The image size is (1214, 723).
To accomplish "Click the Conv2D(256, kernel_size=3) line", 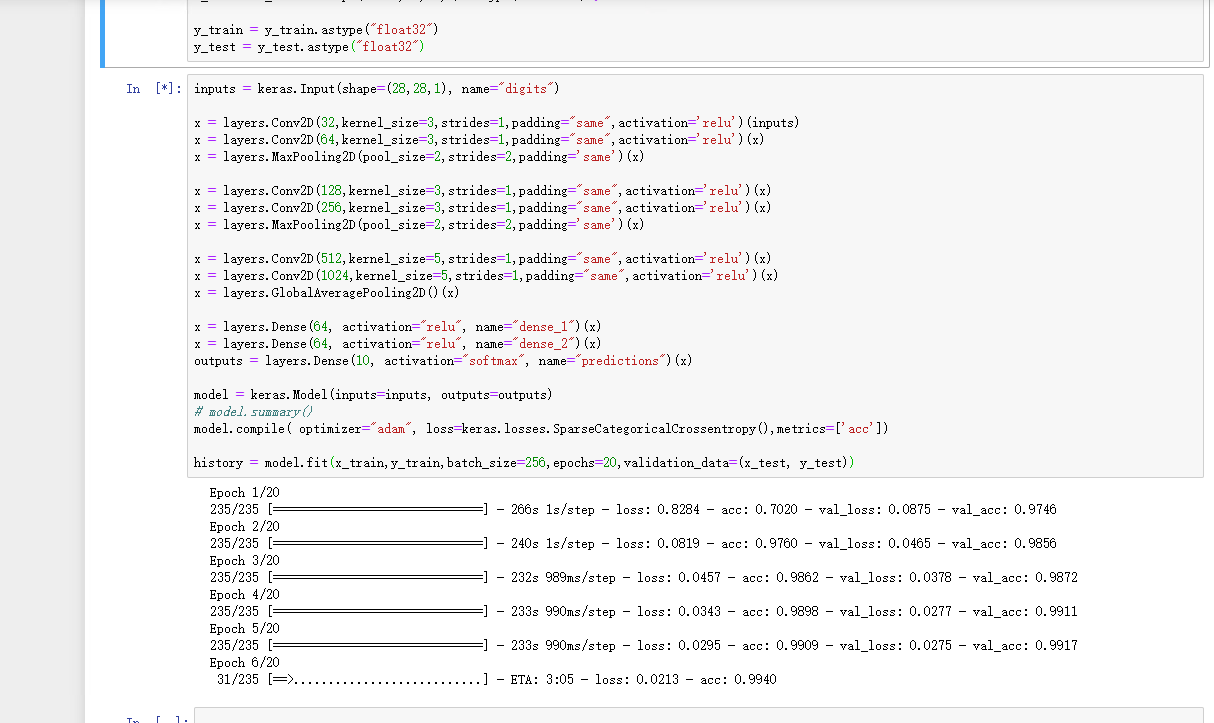I will click(x=482, y=208).
